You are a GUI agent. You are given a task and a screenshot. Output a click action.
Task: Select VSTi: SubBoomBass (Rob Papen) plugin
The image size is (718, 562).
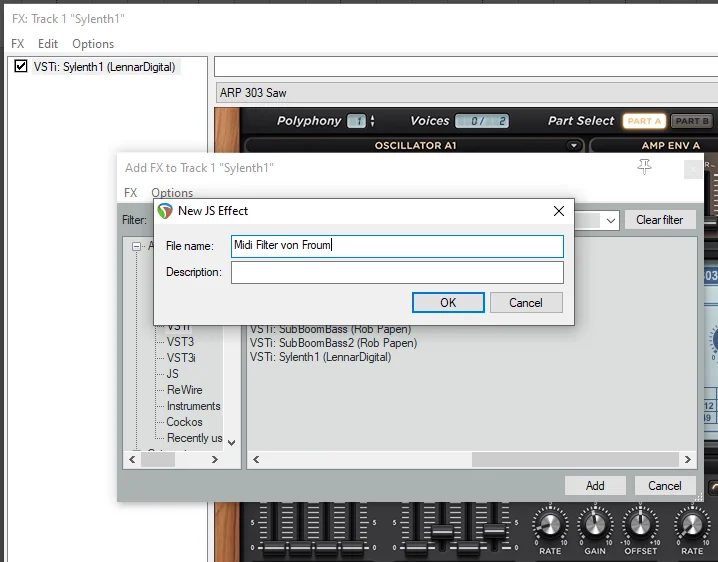pos(330,329)
